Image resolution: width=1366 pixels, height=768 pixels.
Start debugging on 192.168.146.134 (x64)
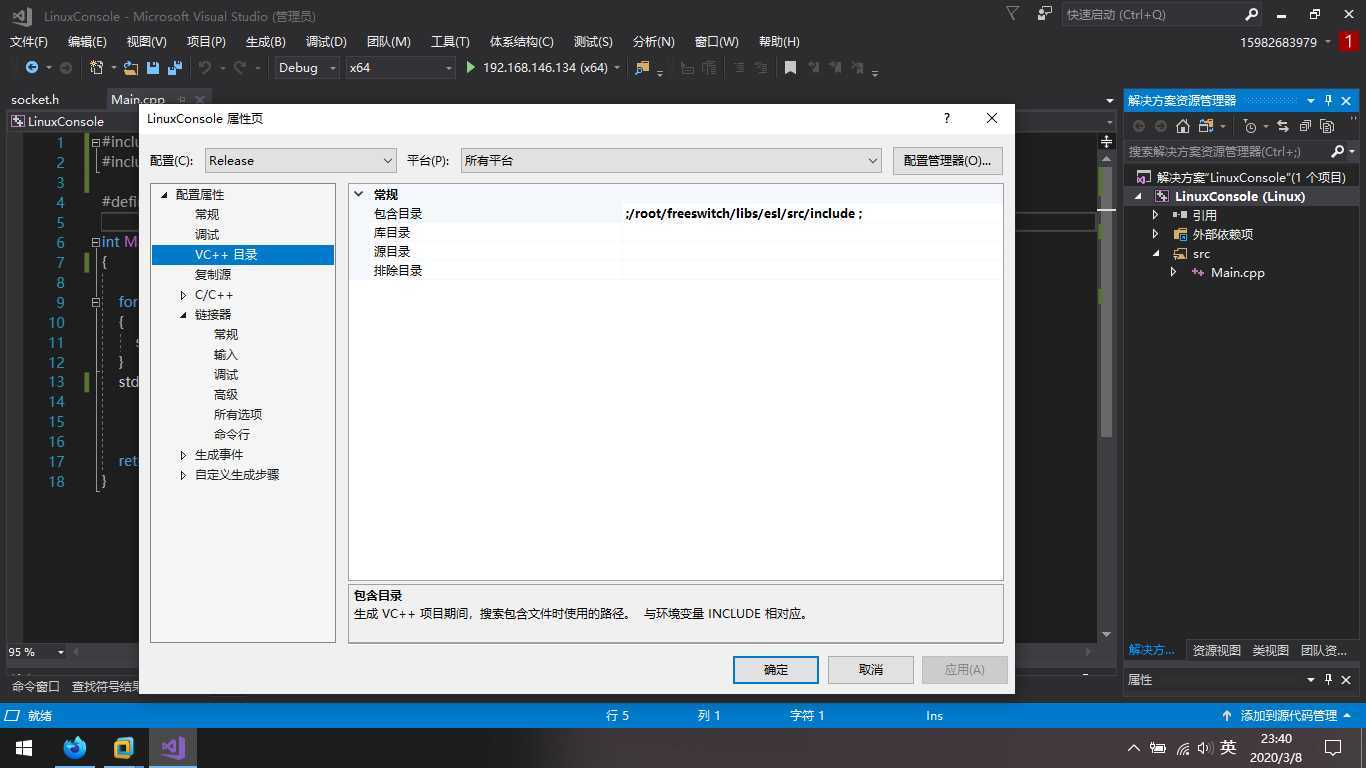(537, 68)
